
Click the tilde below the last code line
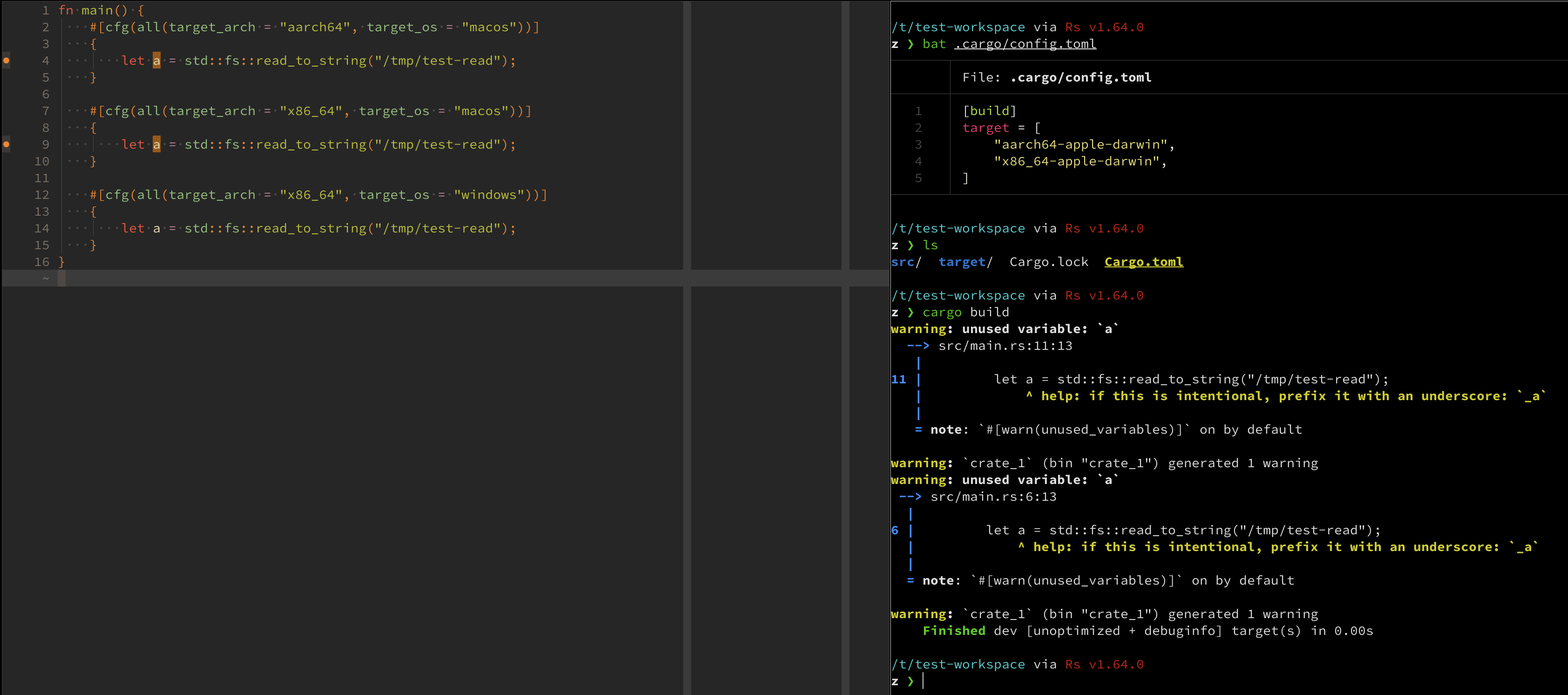pyautogui.click(x=46, y=278)
